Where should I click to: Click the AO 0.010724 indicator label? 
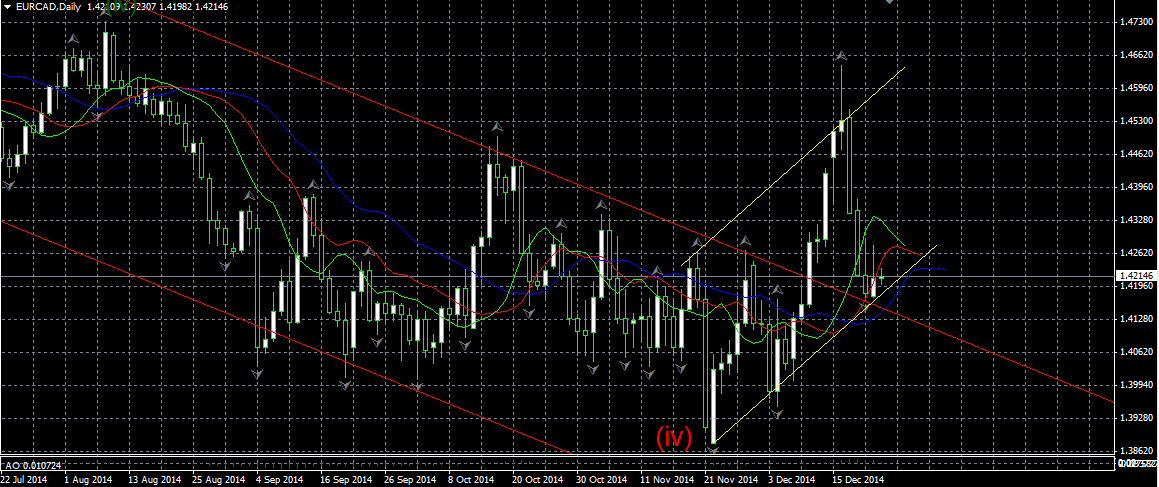32,466
